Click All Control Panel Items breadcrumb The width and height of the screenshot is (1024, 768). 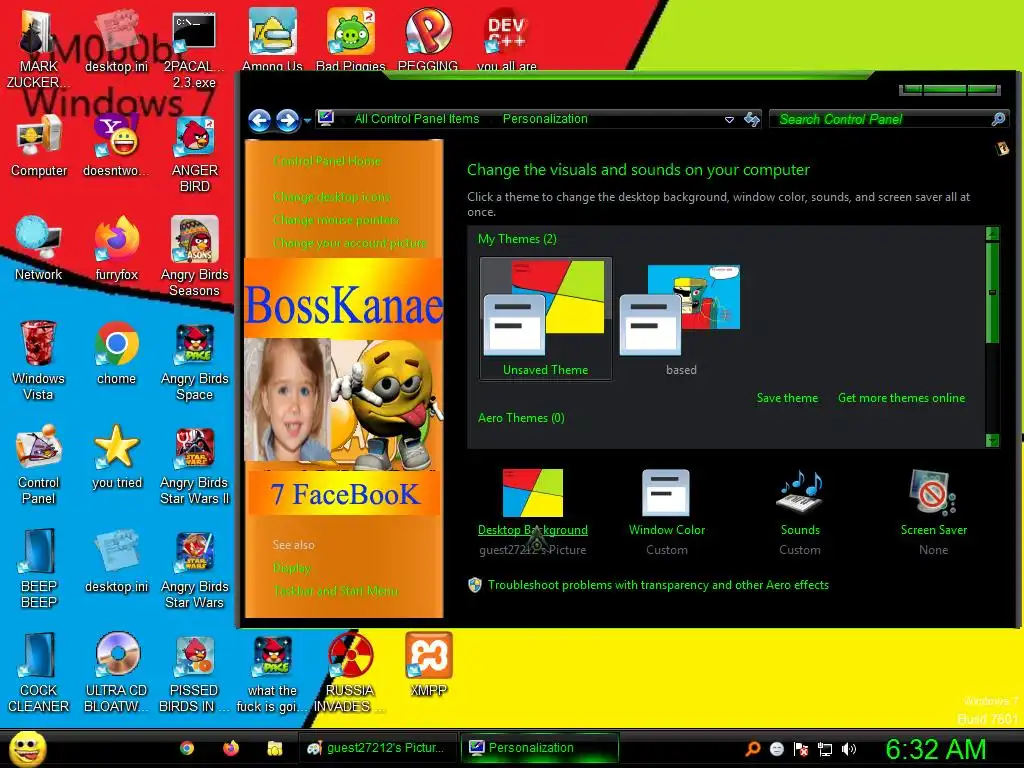tap(417, 119)
